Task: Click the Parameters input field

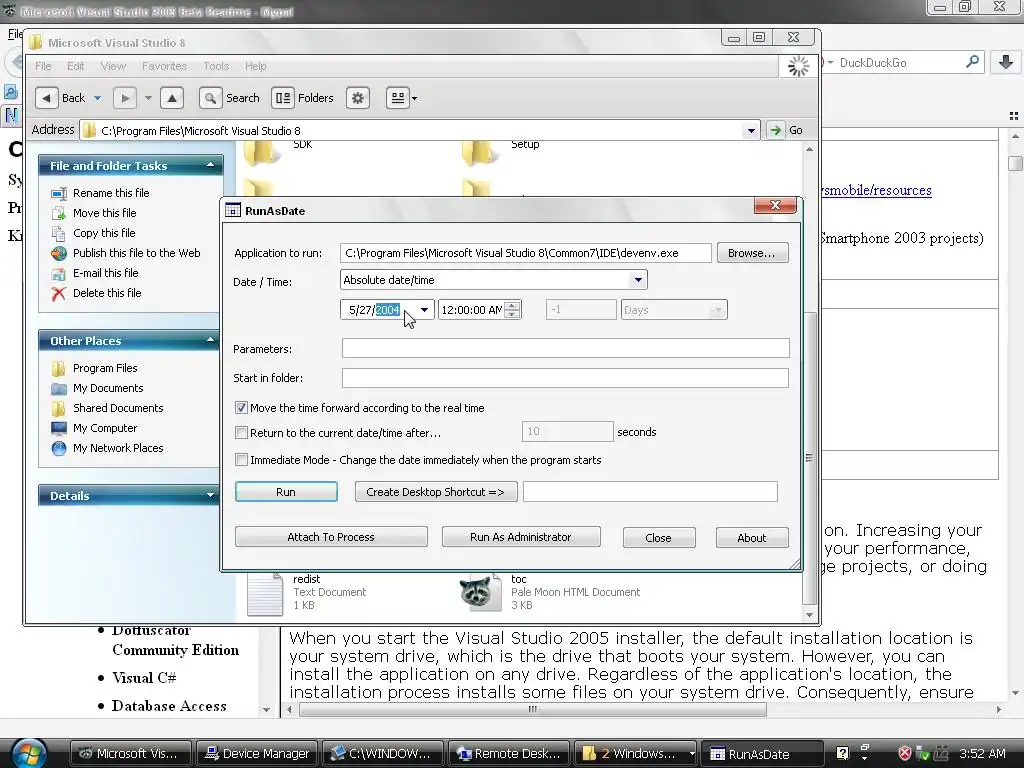Action: (x=566, y=348)
